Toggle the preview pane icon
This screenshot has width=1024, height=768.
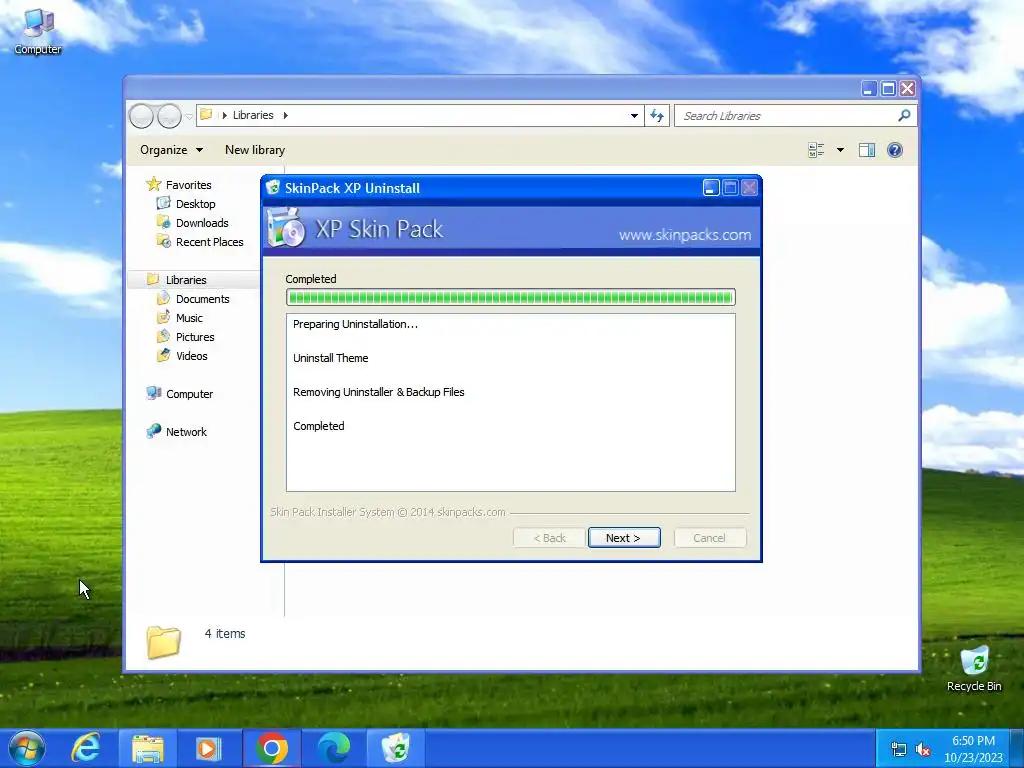click(x=867, y=150)
